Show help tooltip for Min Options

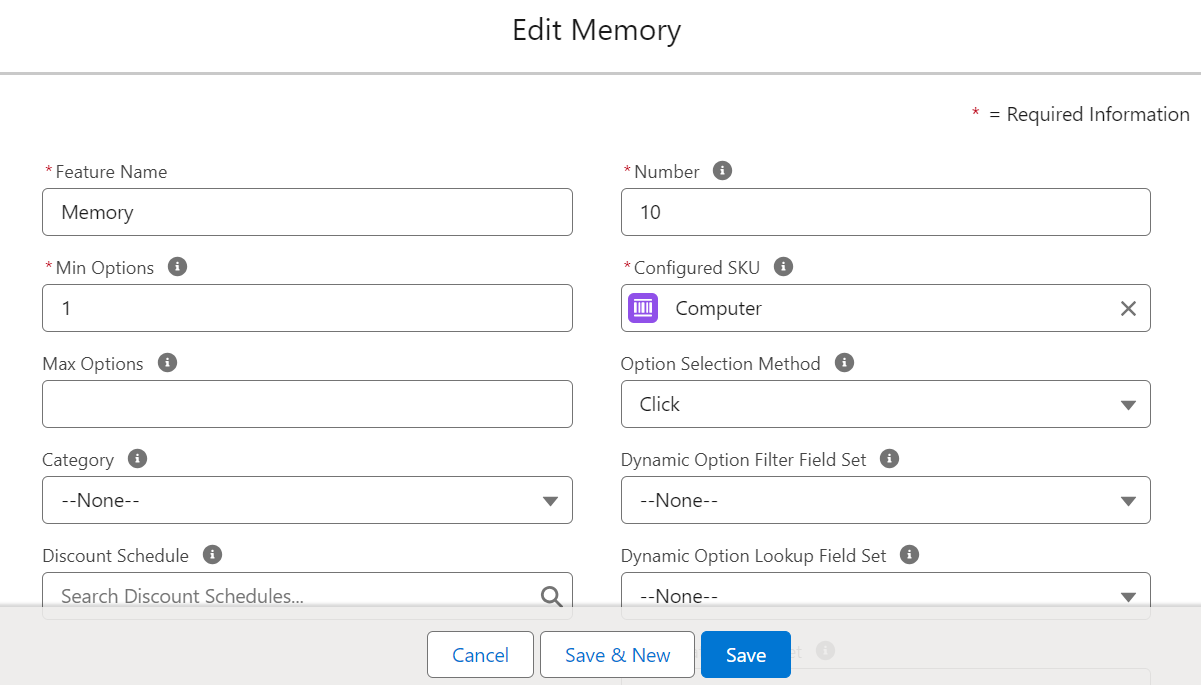[177, 267]
